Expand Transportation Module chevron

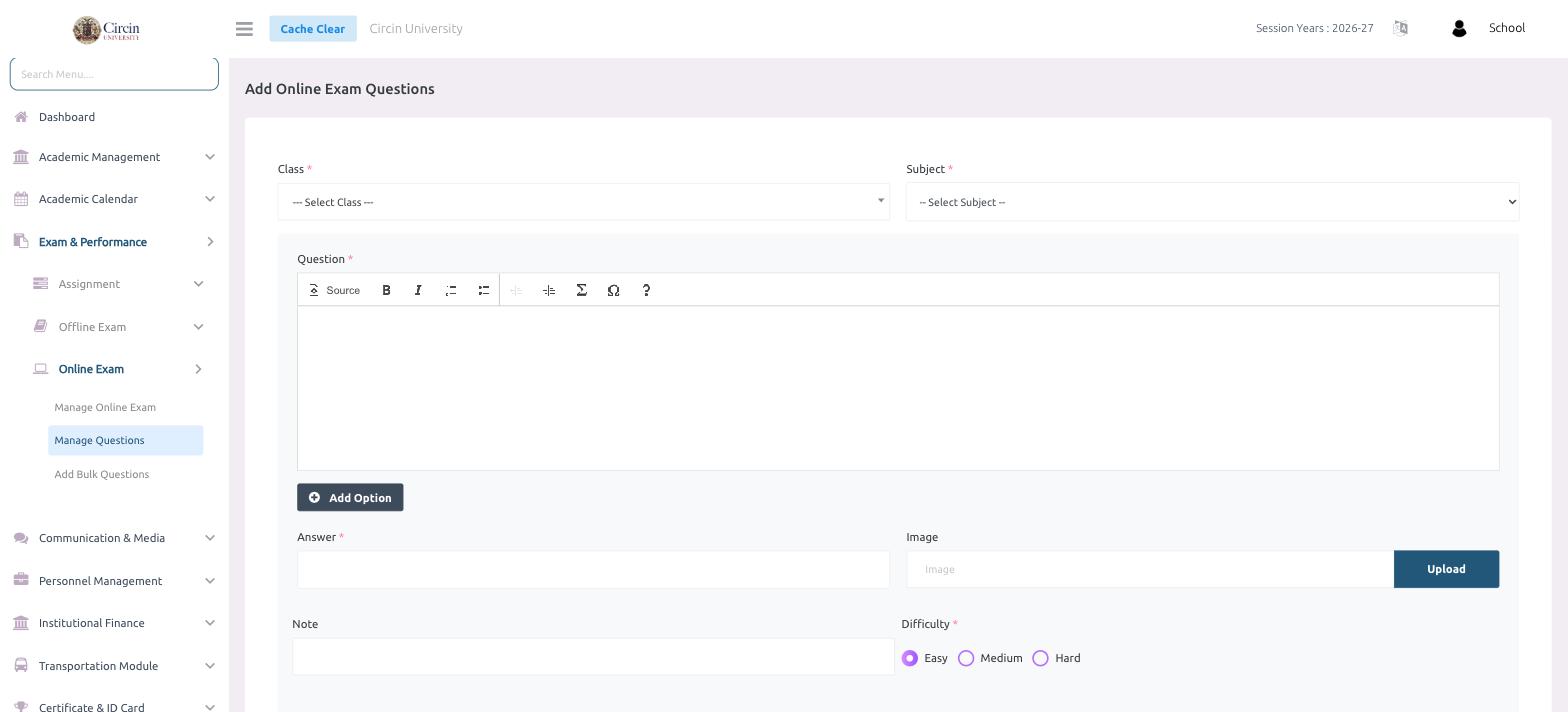pos(209,666)
